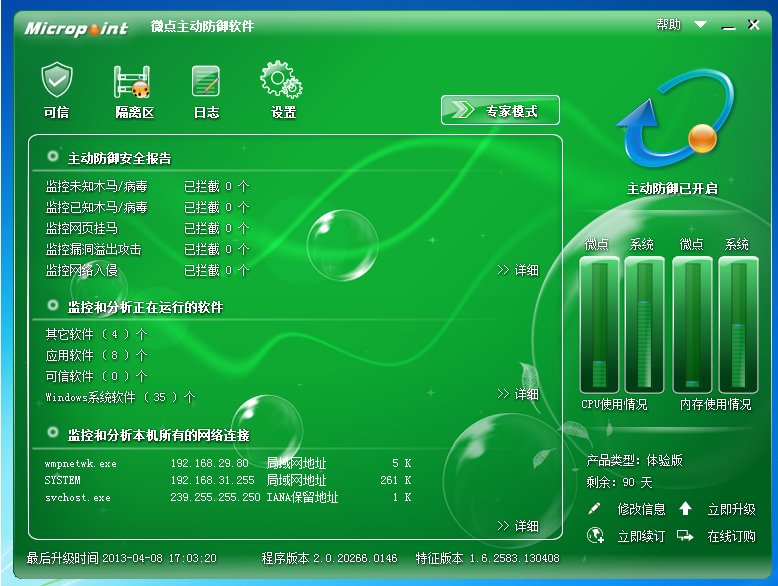Image resolution: width=778 pixels, height=586 pixels.
Task: Click the 微点 CPU usage bar
Action: tap(599, 325)
